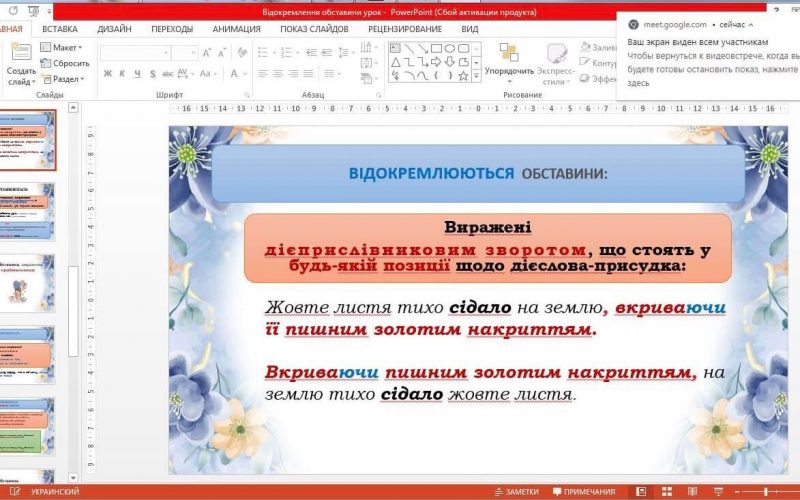Open the Layout (Макет) dropdown
This screenshot has width=800, height=500.
tap(66, 47)
